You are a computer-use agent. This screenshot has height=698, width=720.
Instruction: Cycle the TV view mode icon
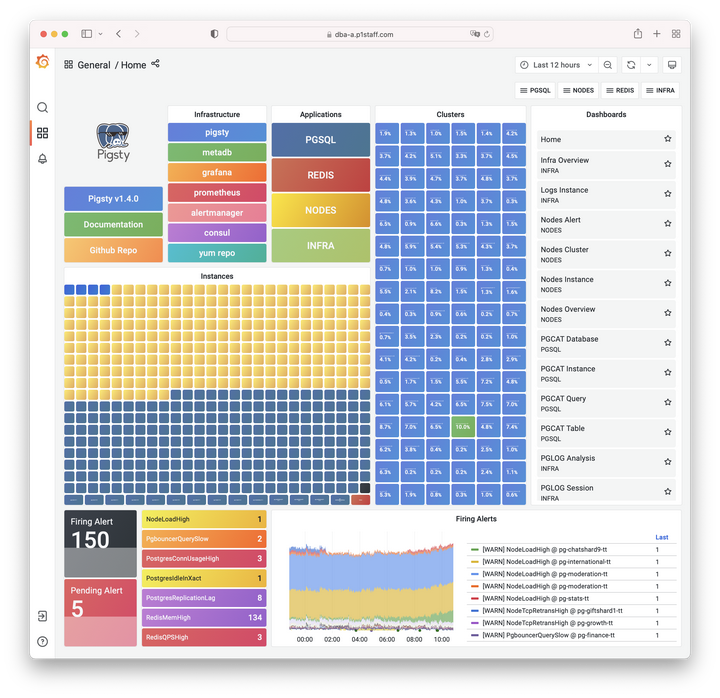(672, 65)
